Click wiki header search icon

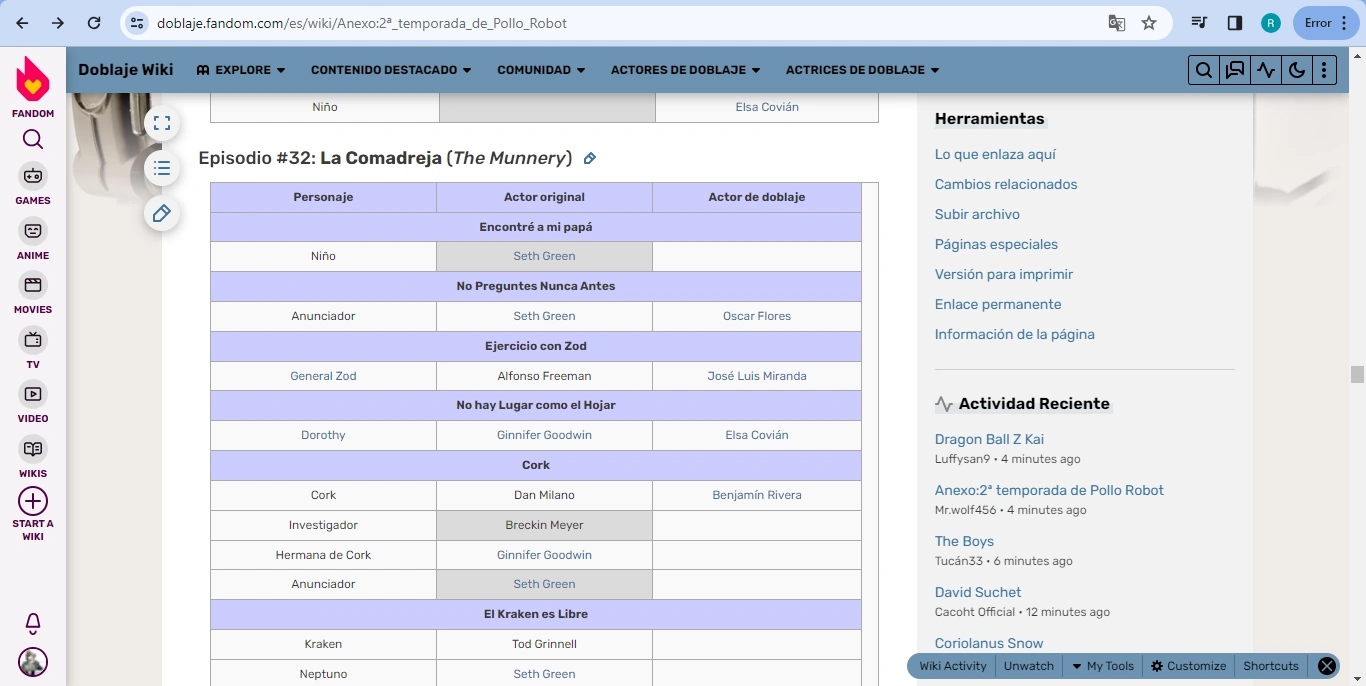click(1204, 70)
